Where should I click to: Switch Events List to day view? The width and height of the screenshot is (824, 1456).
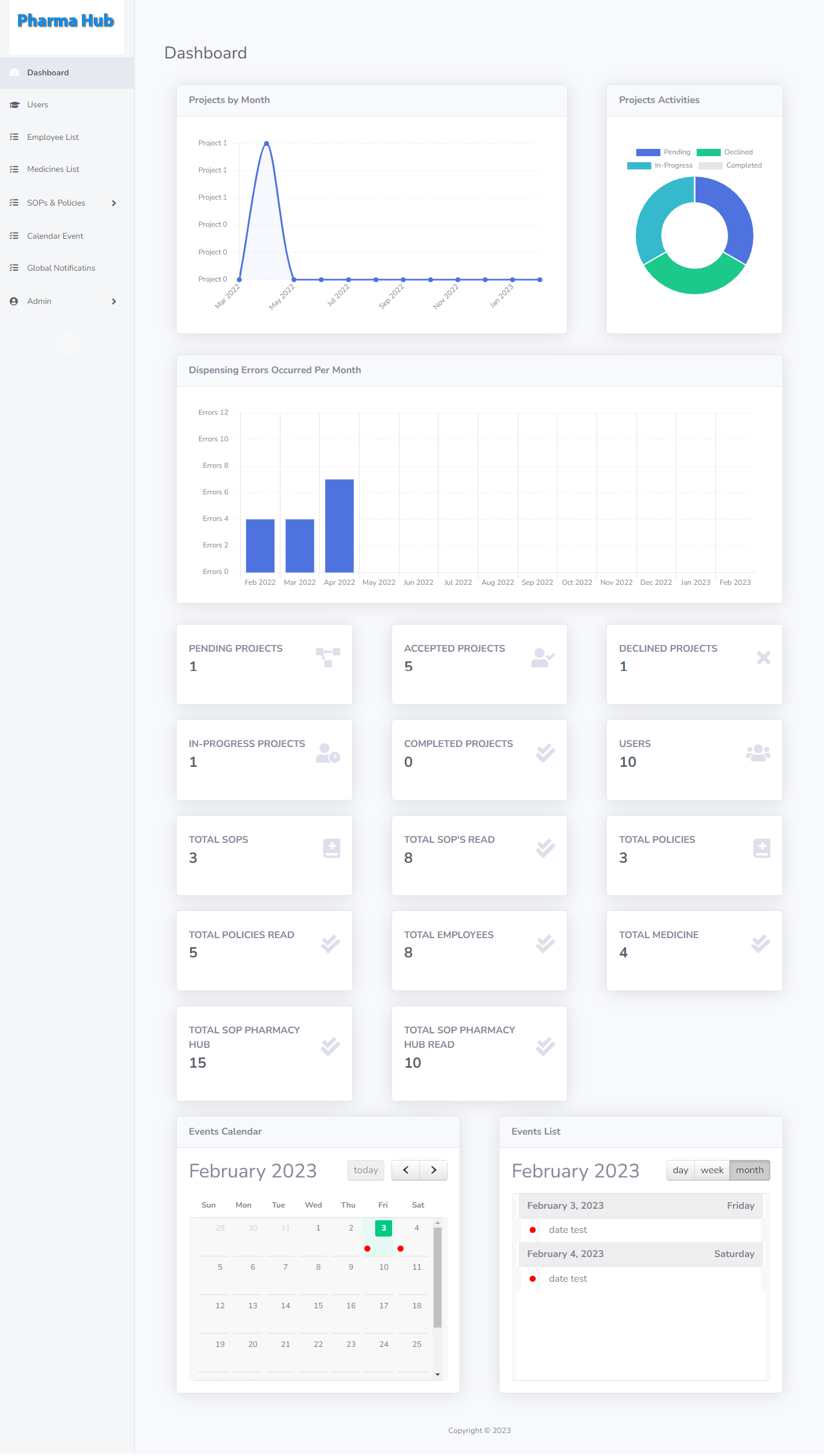click(680, 1171)
